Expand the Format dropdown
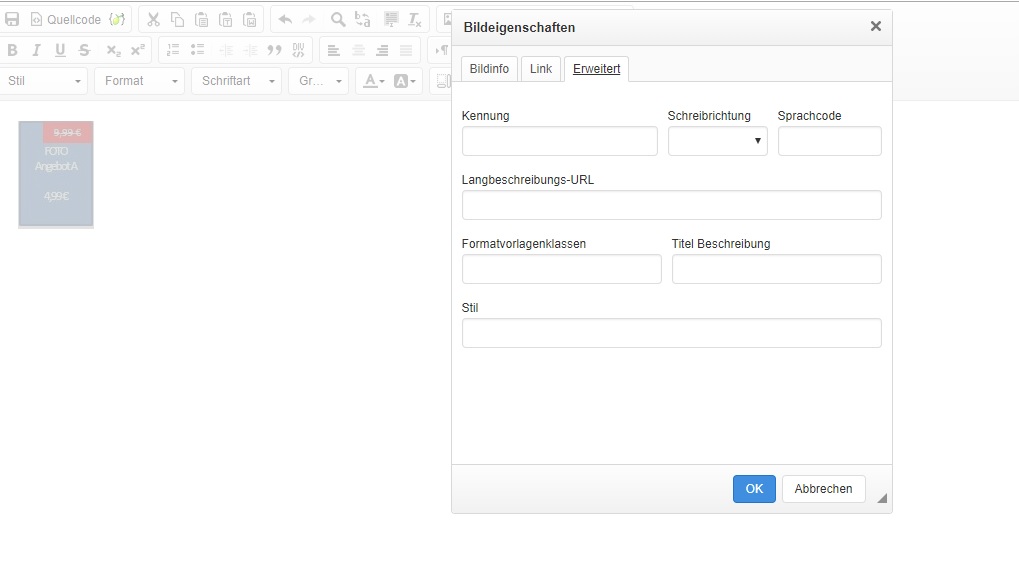 pos(139,81)
